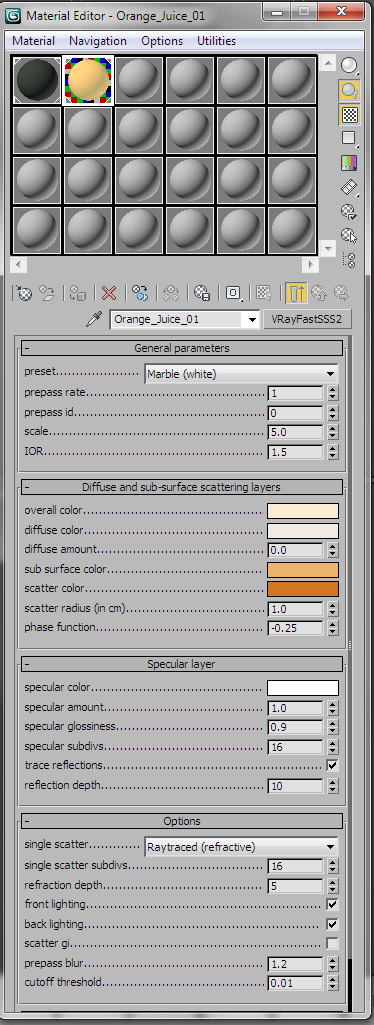Viewport: 374px width, 1025px height.
Task: Click the cutoff threshold value field
Action: (x=296, y=983)
